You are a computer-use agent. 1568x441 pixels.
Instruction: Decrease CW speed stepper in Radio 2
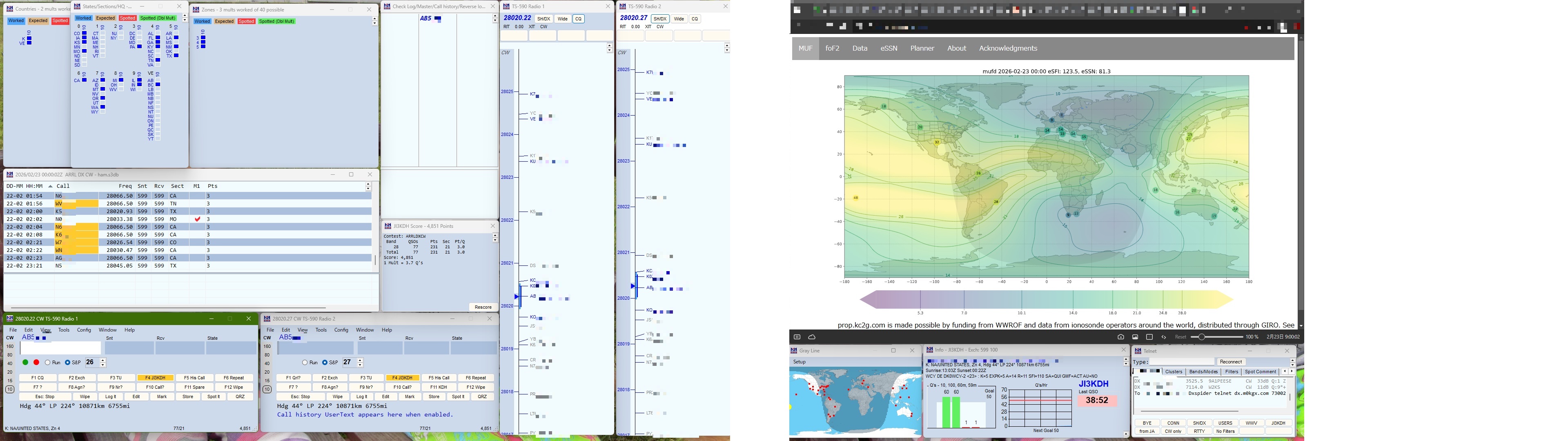pos(361,365)
